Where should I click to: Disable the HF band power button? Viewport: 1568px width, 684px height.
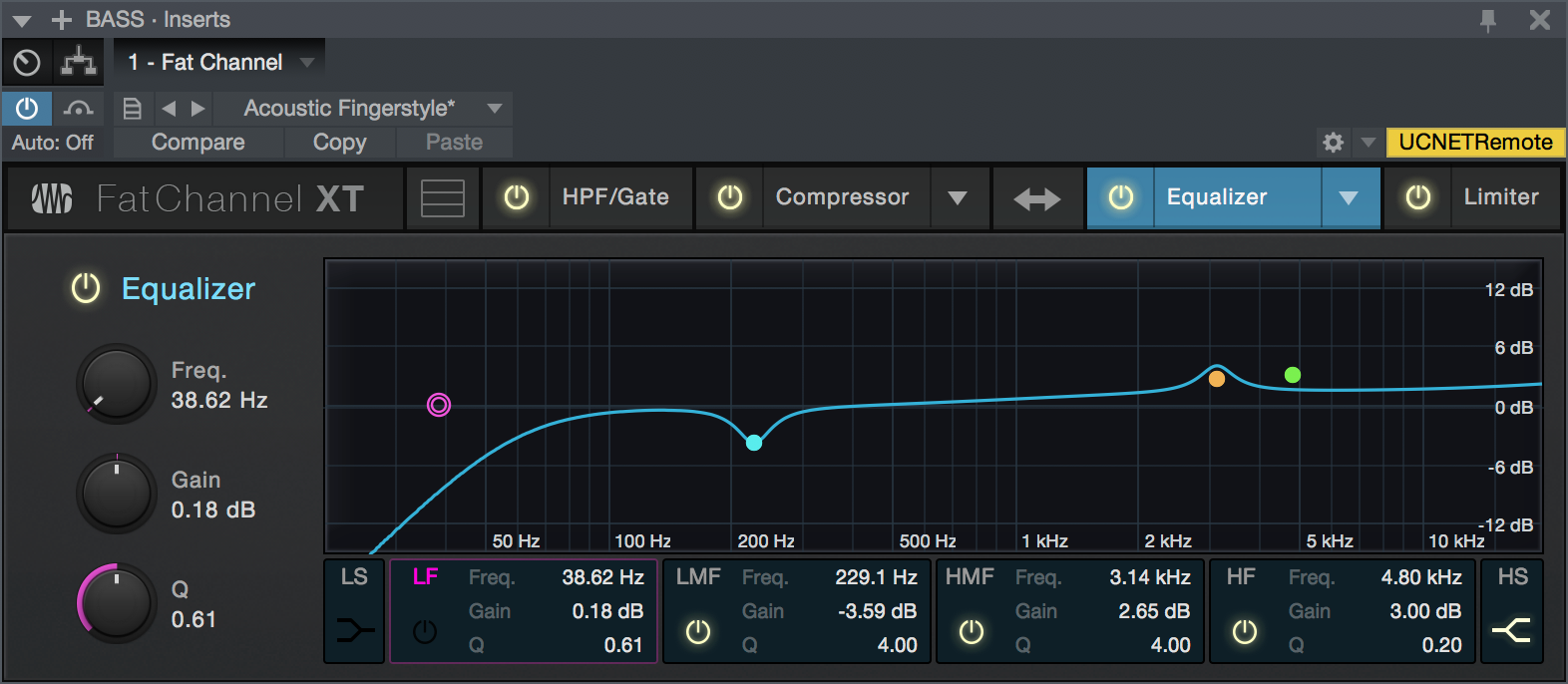(x=1245, y=631)
